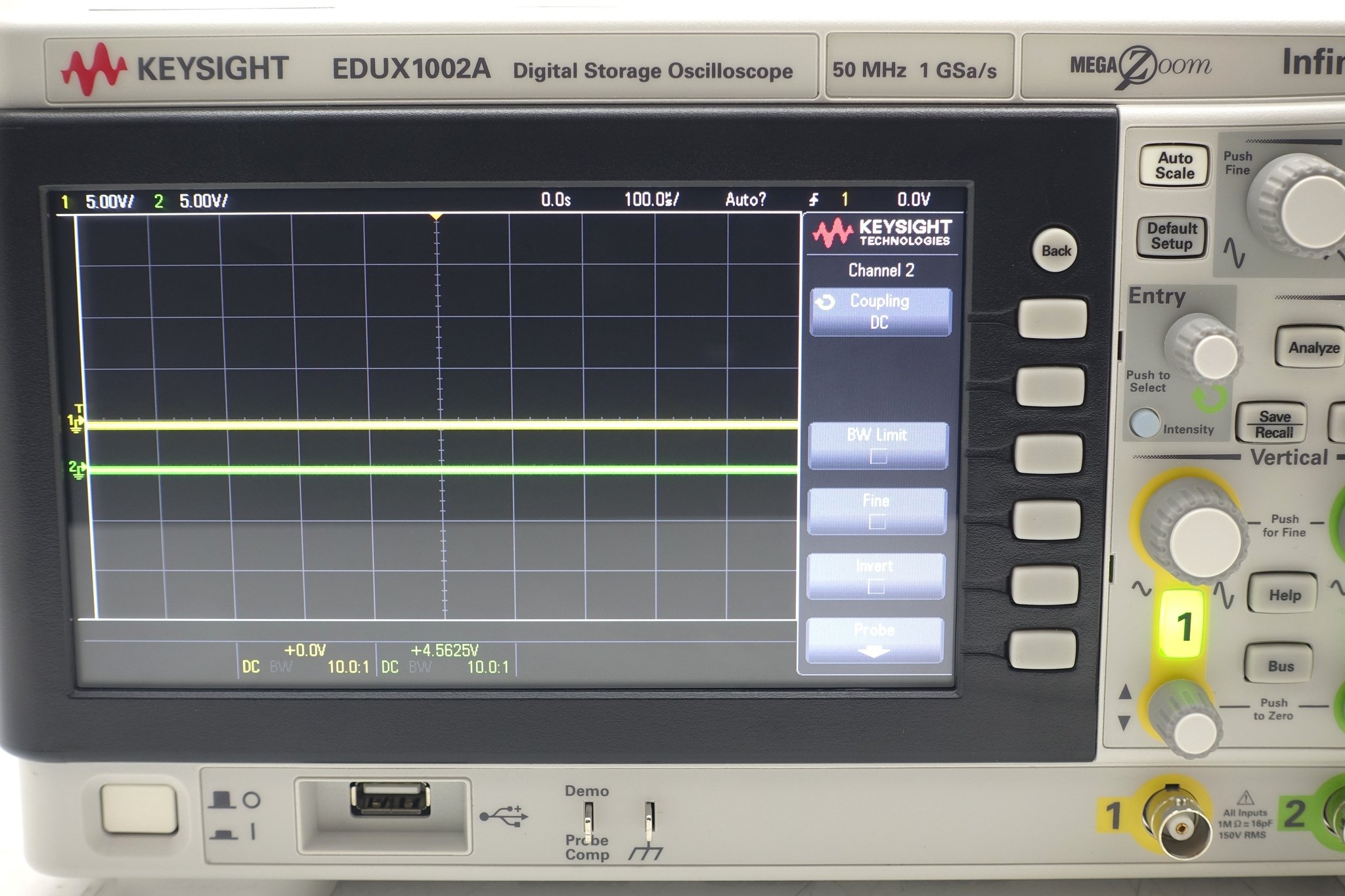Toggle the BW Limit checkbox
Viewport: 1345px width, 896px height.
[878, 456]
